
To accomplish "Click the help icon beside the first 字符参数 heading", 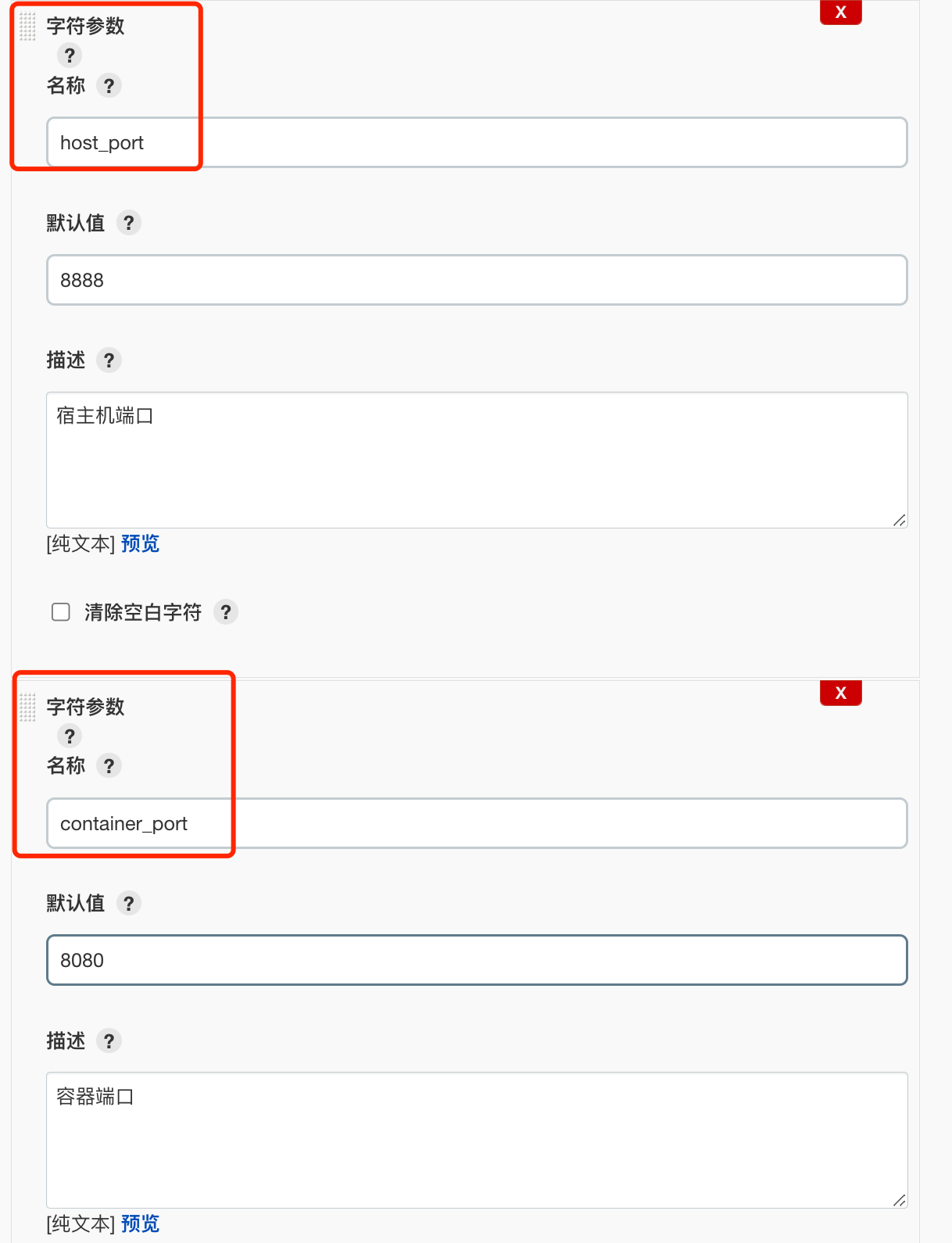I will [70, 55].
